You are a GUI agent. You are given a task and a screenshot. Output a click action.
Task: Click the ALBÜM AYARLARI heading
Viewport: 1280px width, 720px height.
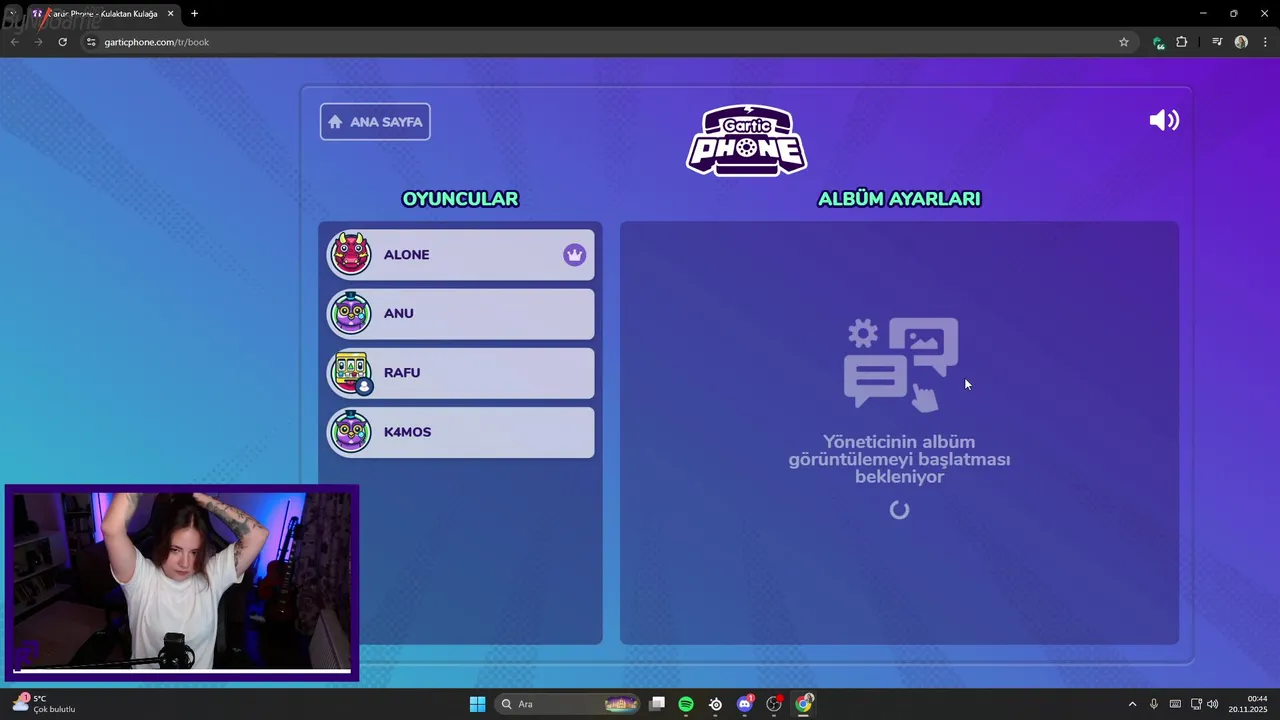[x=899, y=199]
